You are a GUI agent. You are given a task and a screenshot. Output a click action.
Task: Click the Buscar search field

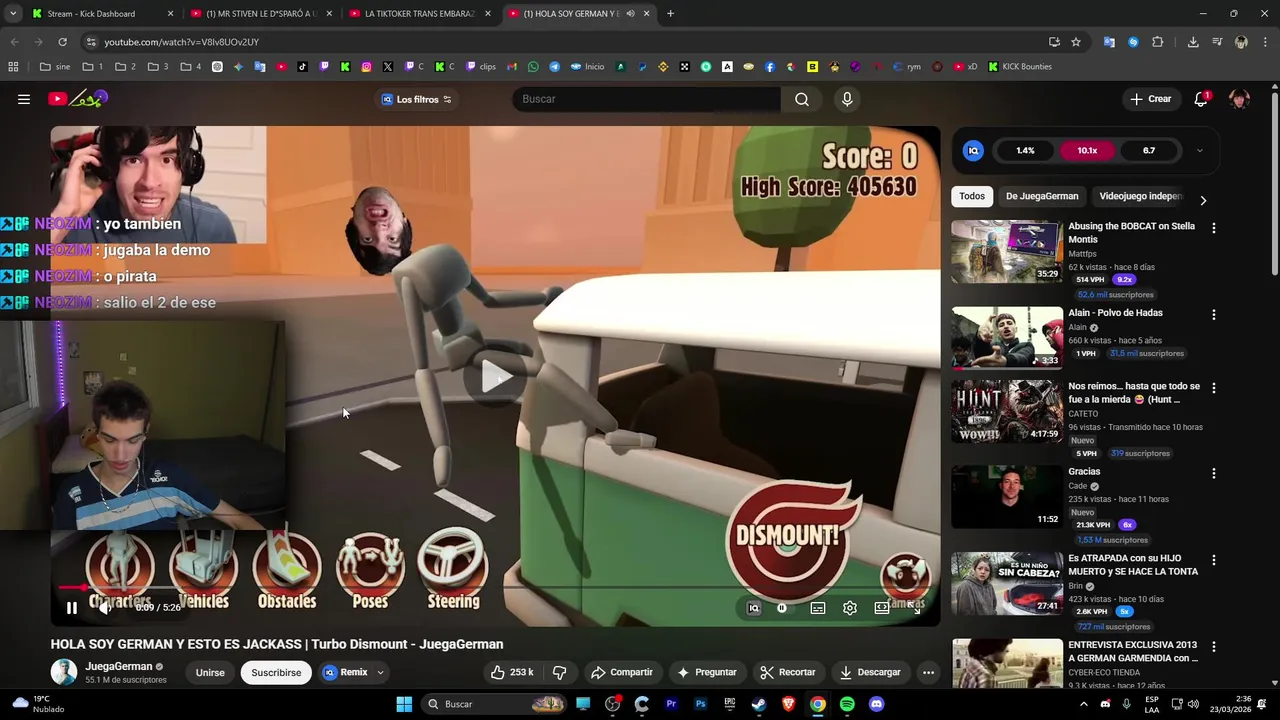[646, 99]
